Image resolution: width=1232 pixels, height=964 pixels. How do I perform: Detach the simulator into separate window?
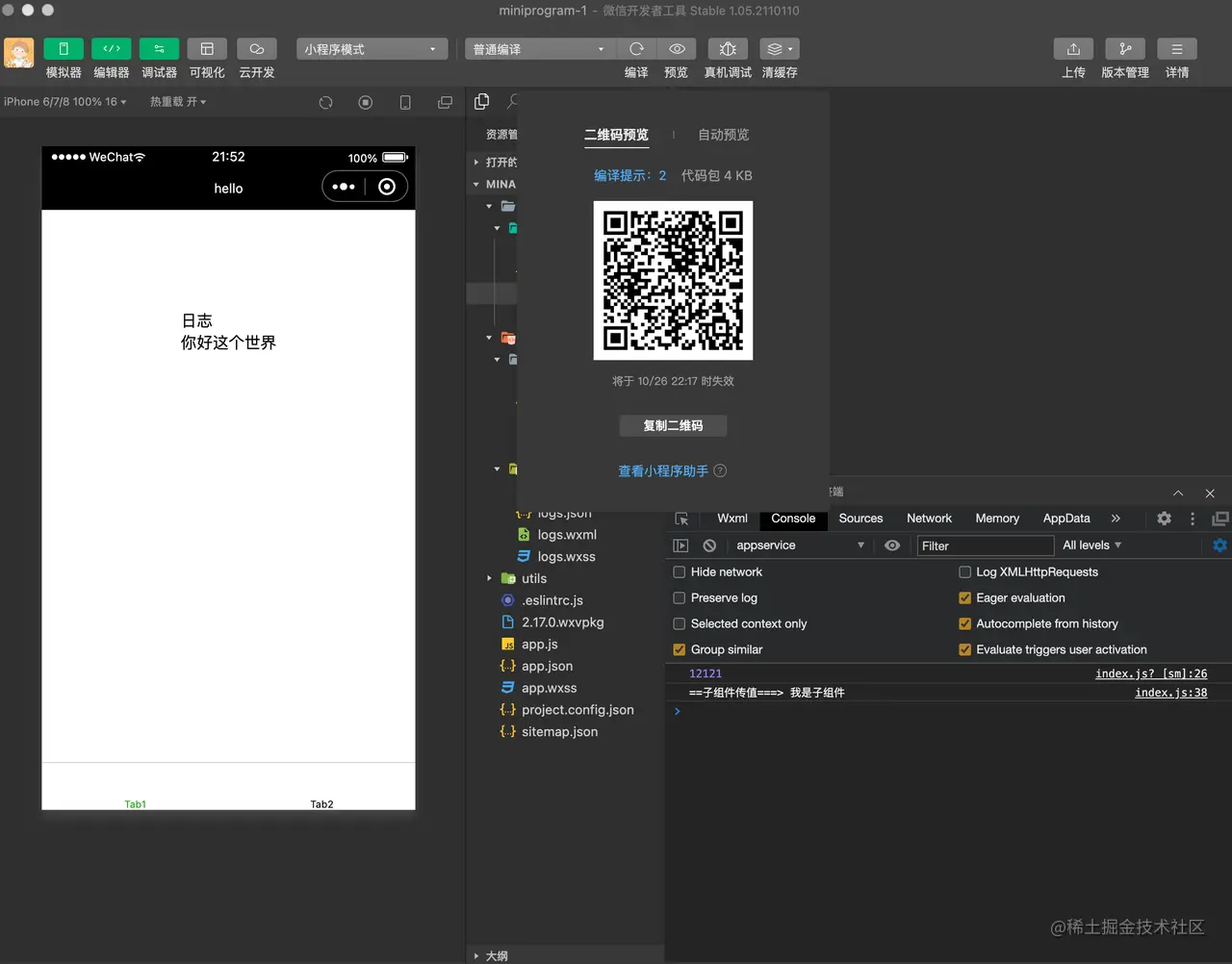coord(445,102)
